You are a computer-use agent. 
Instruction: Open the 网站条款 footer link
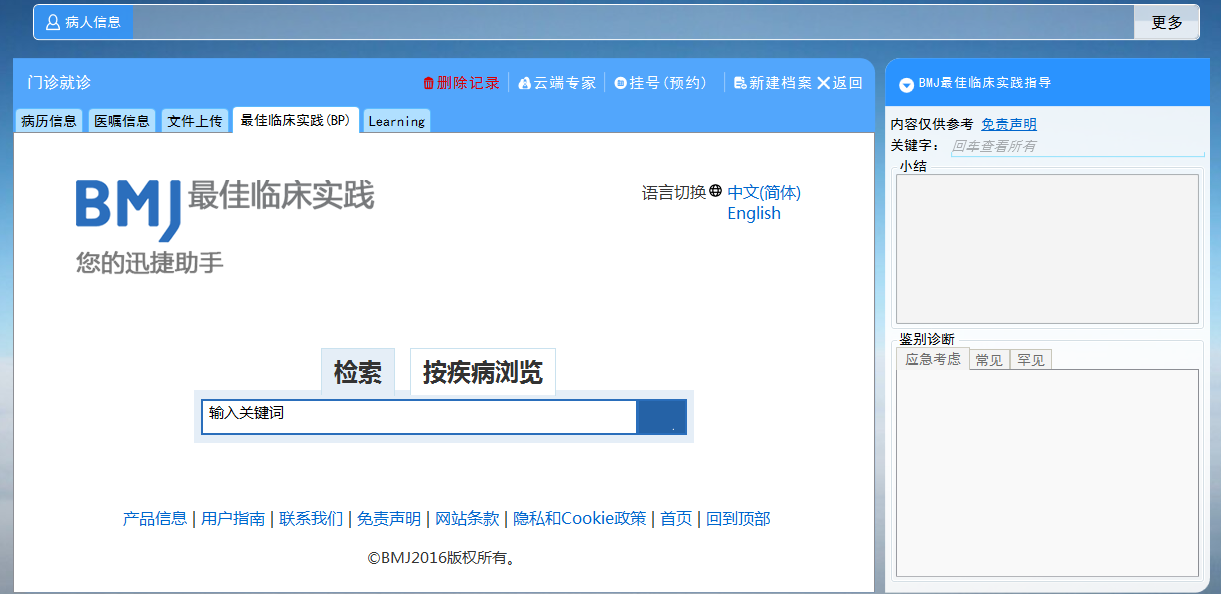point(467,518)
